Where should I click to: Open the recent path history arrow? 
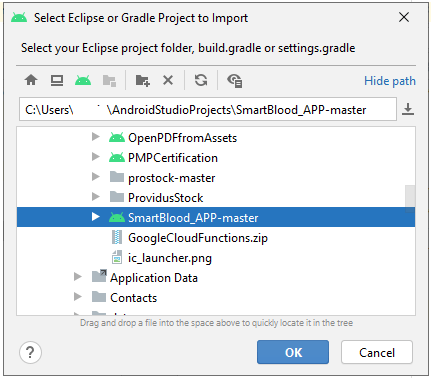tap(408, 109)
